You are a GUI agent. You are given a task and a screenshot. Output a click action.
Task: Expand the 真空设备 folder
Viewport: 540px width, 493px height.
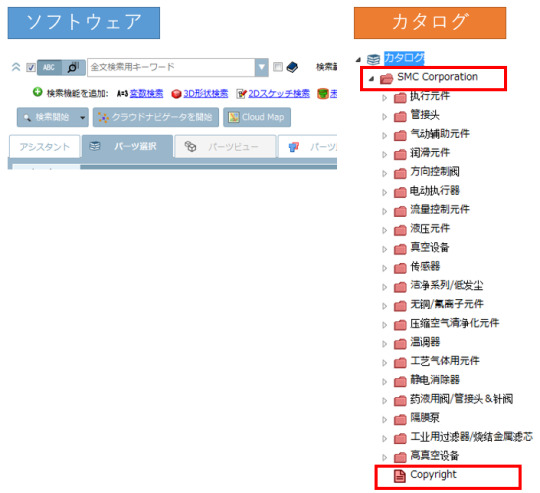click(385, 249)
